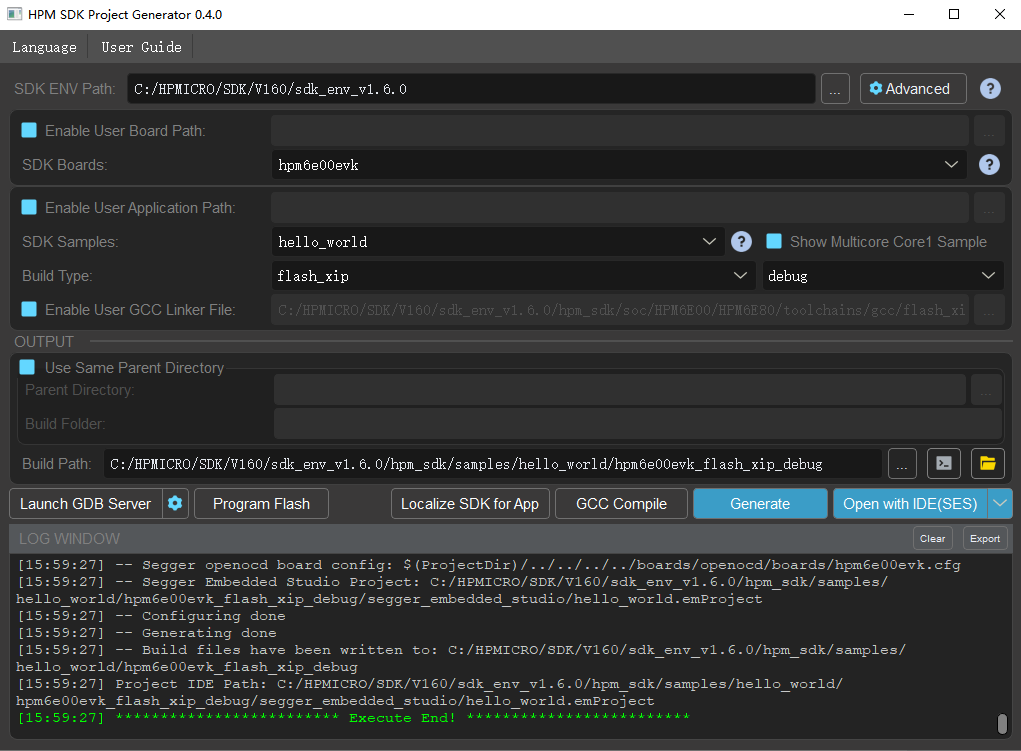Open build path folder in explorer
1021x751 pixels.
[x=988, y=464]
